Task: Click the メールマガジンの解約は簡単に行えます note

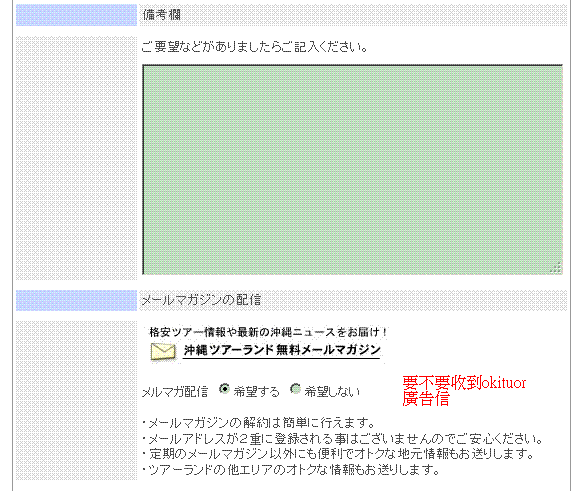Action: coord(258,422)
